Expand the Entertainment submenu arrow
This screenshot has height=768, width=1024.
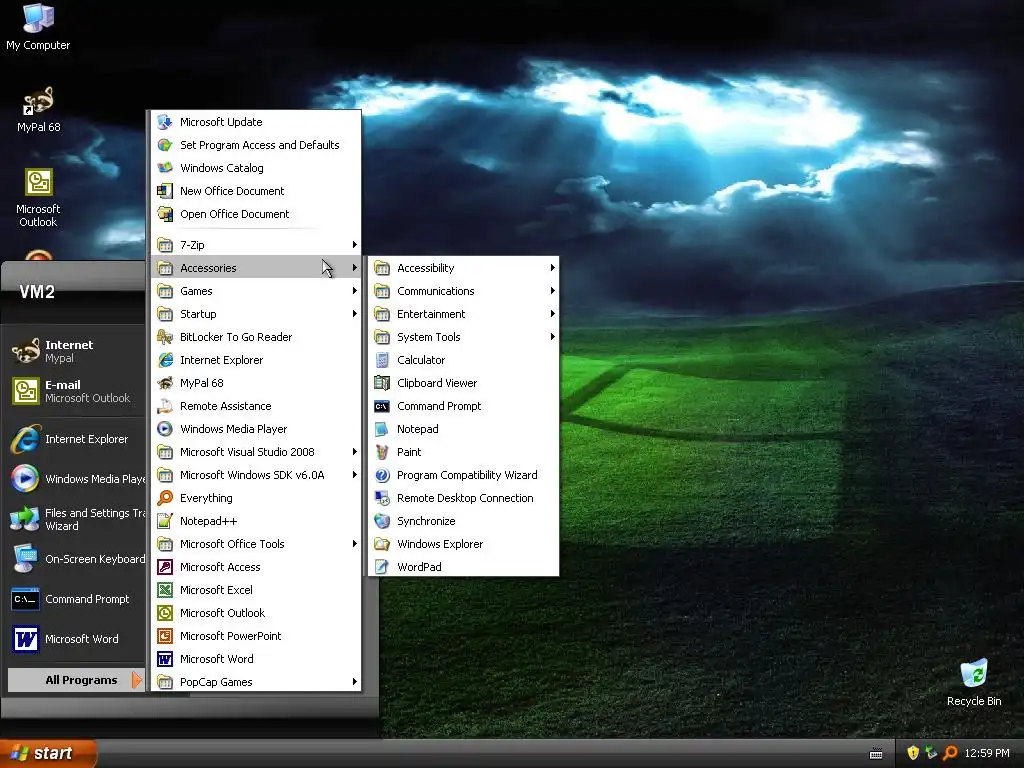[x=552, y=314]
